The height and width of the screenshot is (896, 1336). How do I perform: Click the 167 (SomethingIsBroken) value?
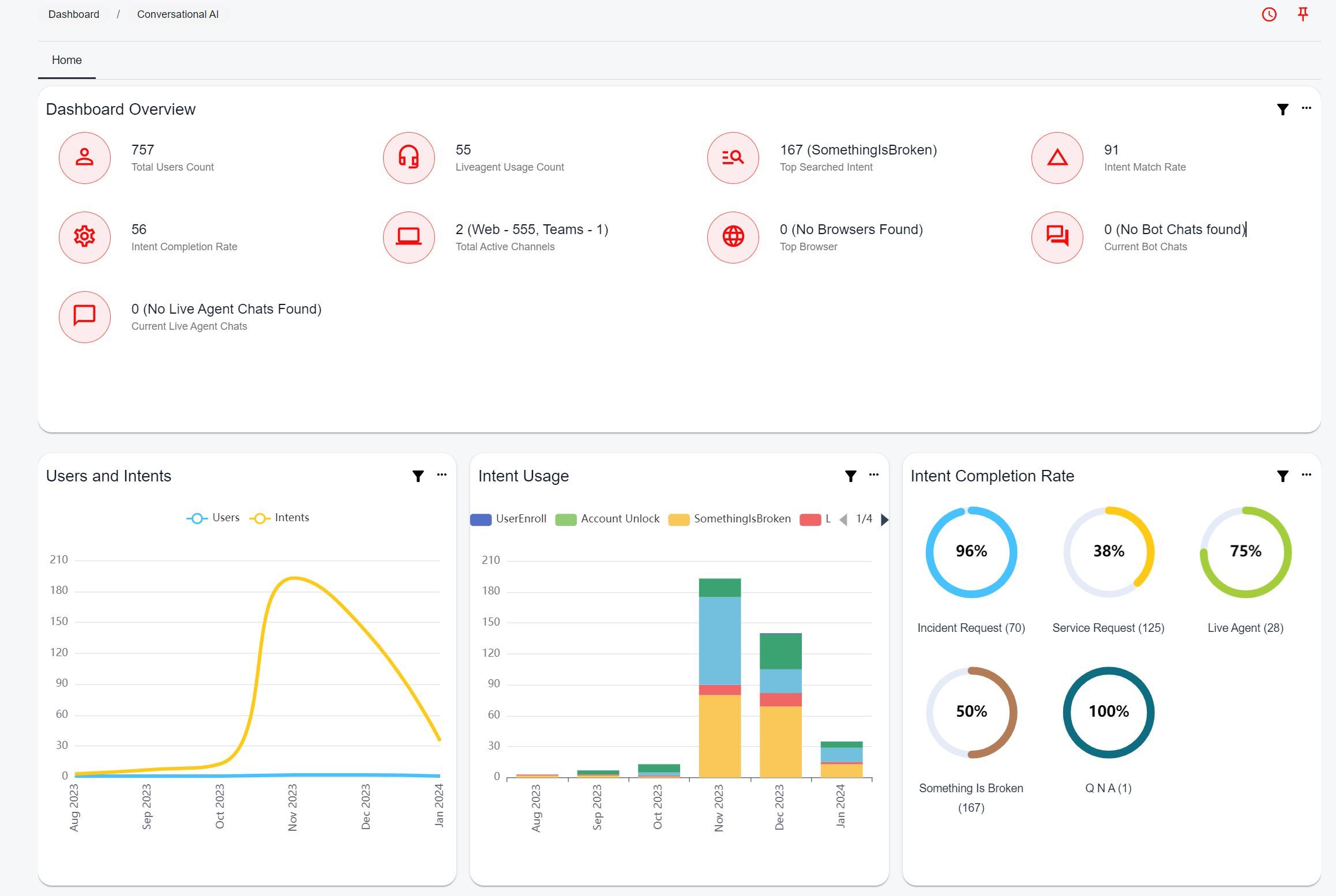[858, 150]
